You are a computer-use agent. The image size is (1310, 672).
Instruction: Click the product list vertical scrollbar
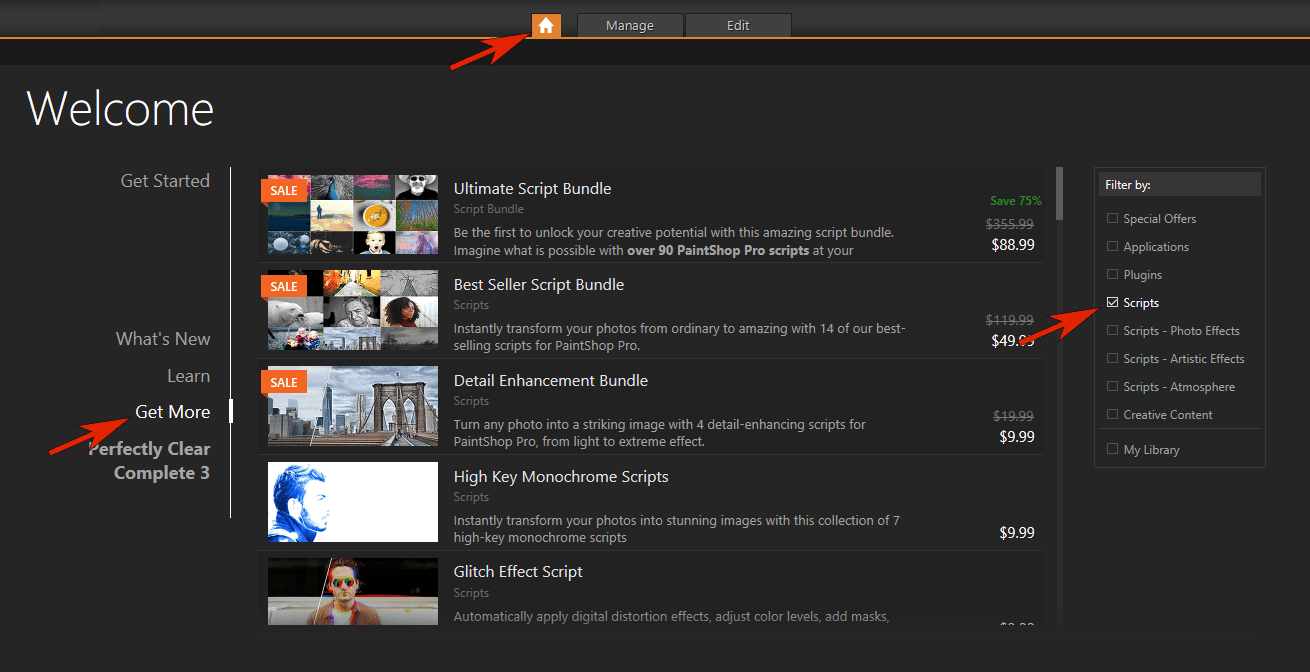1059,396
